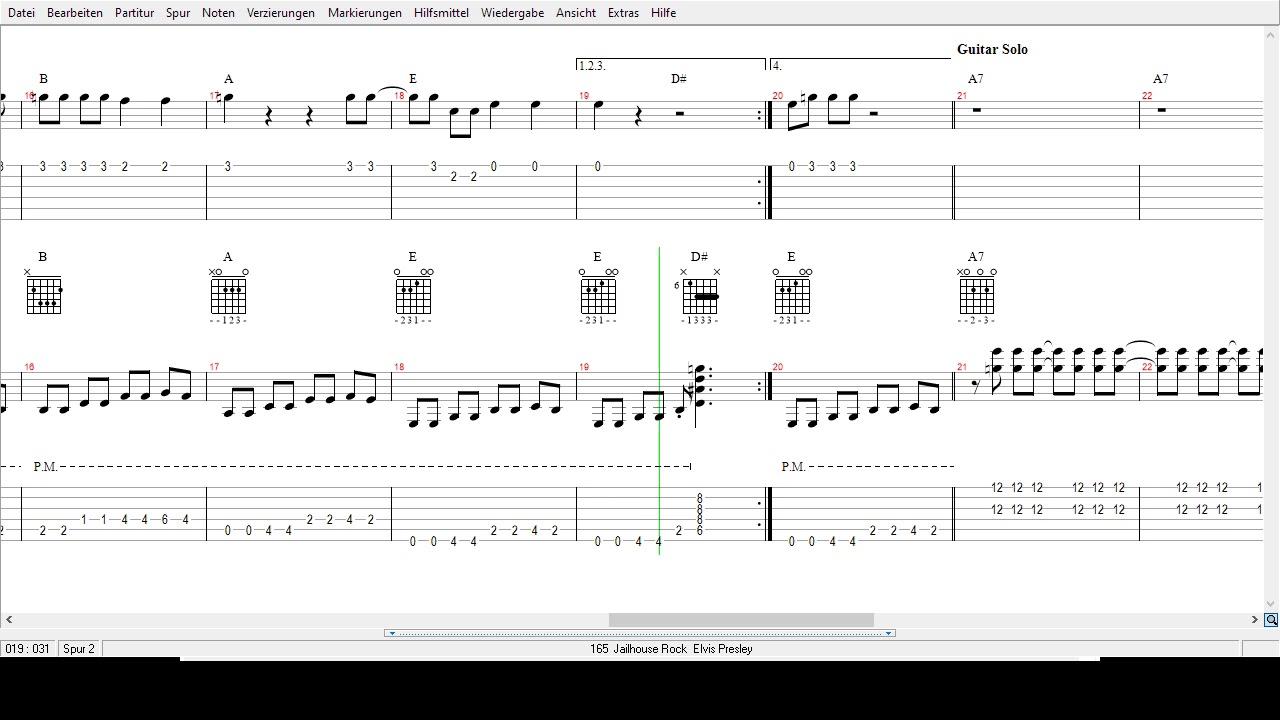Click the horizontal scrollbar thumb
Viewport: 1280px width, 720px height.
tap(741, 620)
